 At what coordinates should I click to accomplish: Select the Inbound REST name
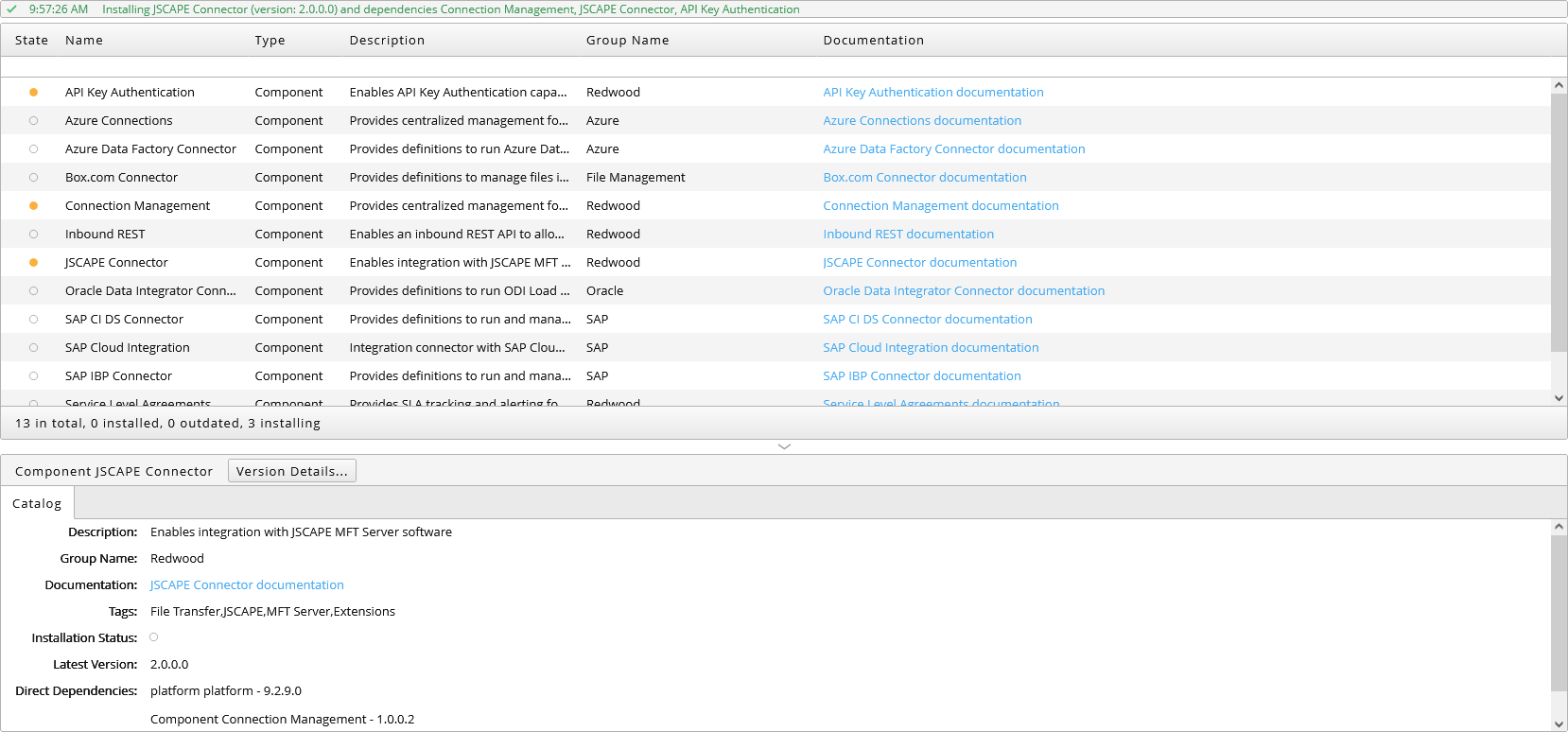click(x=105, y=235)
